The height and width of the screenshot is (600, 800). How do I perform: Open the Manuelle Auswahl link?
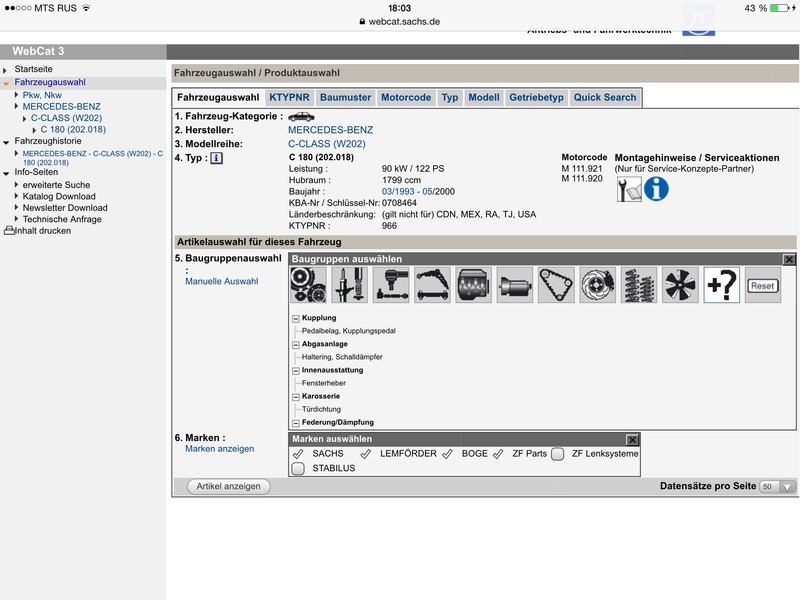tap(221, 281)
